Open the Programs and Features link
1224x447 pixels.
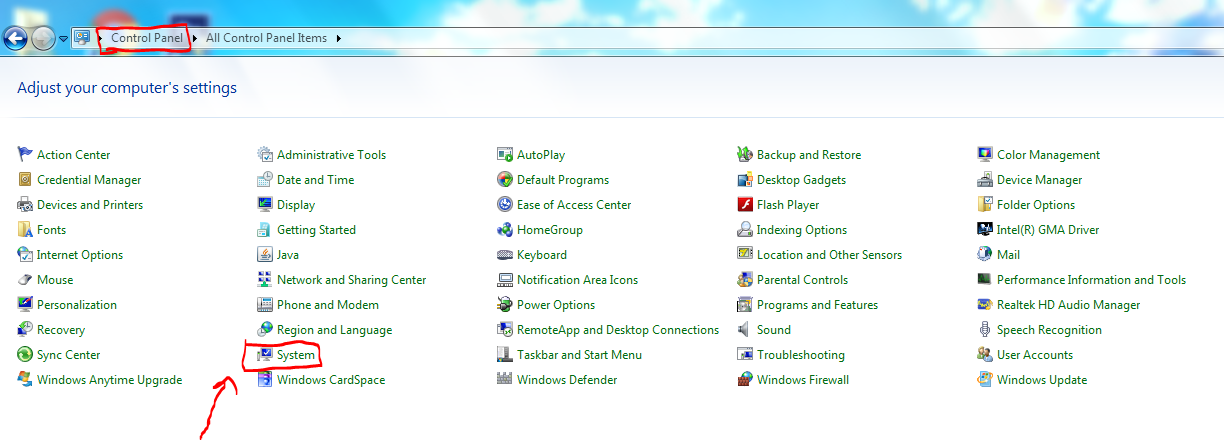click(x=817, y=305)
